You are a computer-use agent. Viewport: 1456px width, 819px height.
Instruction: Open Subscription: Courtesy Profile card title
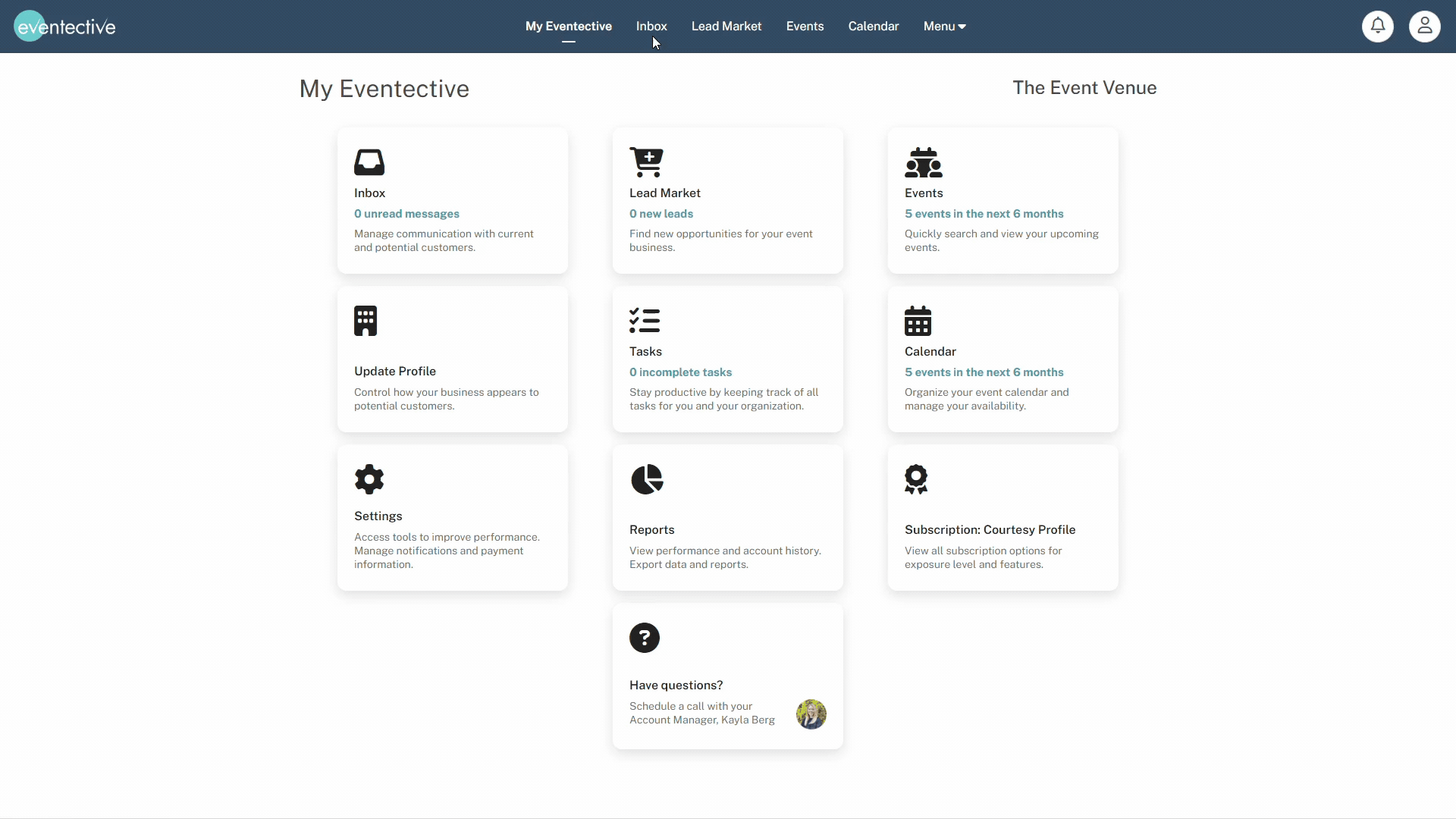tap(990, 529)
